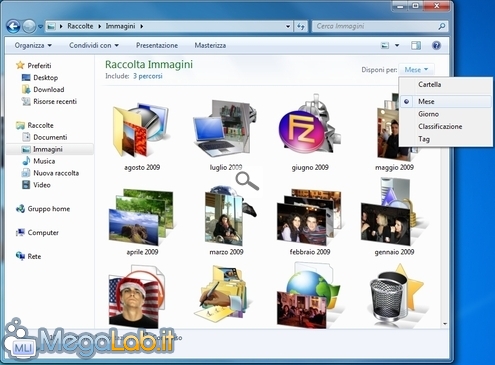Expand the view options arrow next to the view icon

click(x=397, y=45)
